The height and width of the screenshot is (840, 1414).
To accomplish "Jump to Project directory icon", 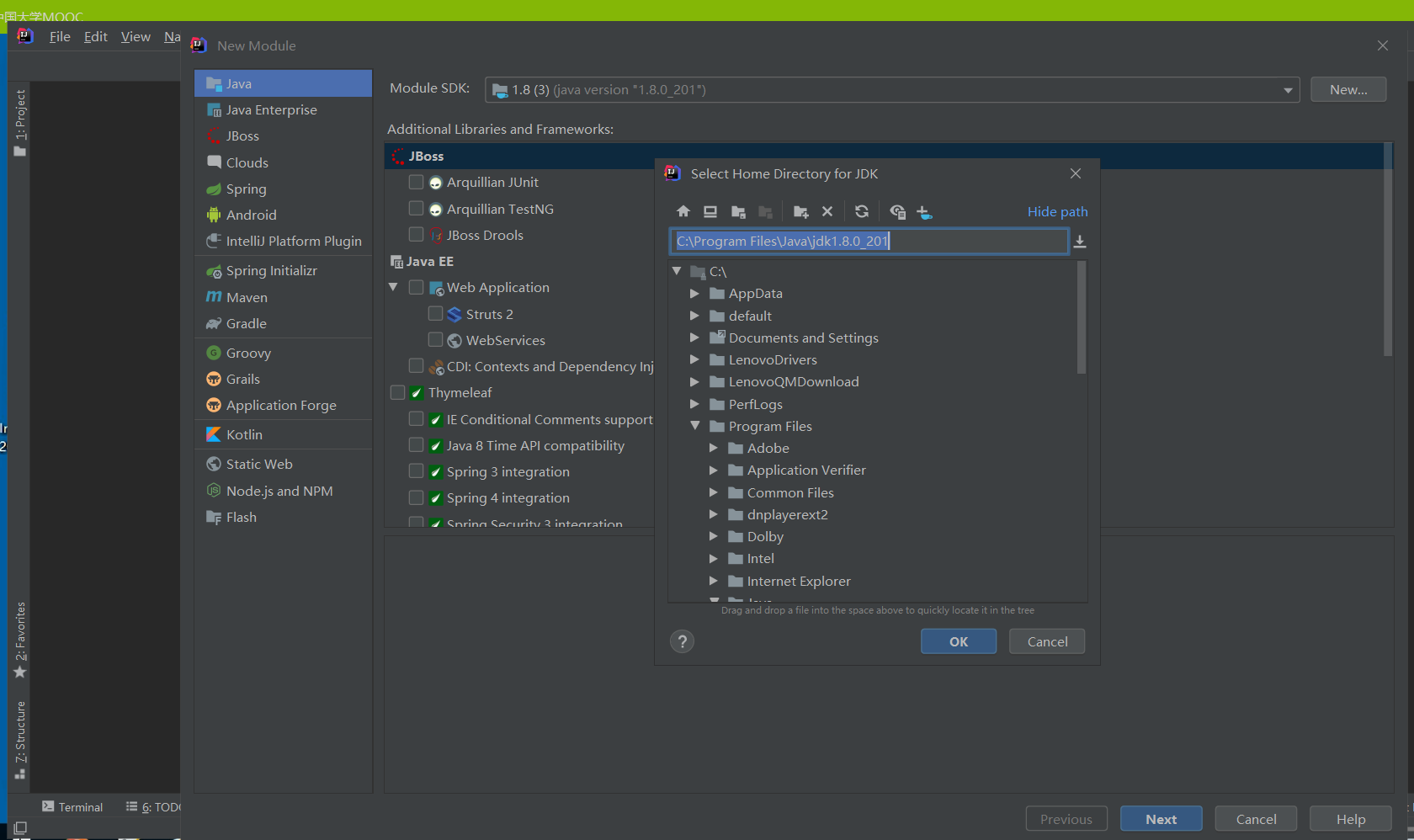I will tap(738, 211).
